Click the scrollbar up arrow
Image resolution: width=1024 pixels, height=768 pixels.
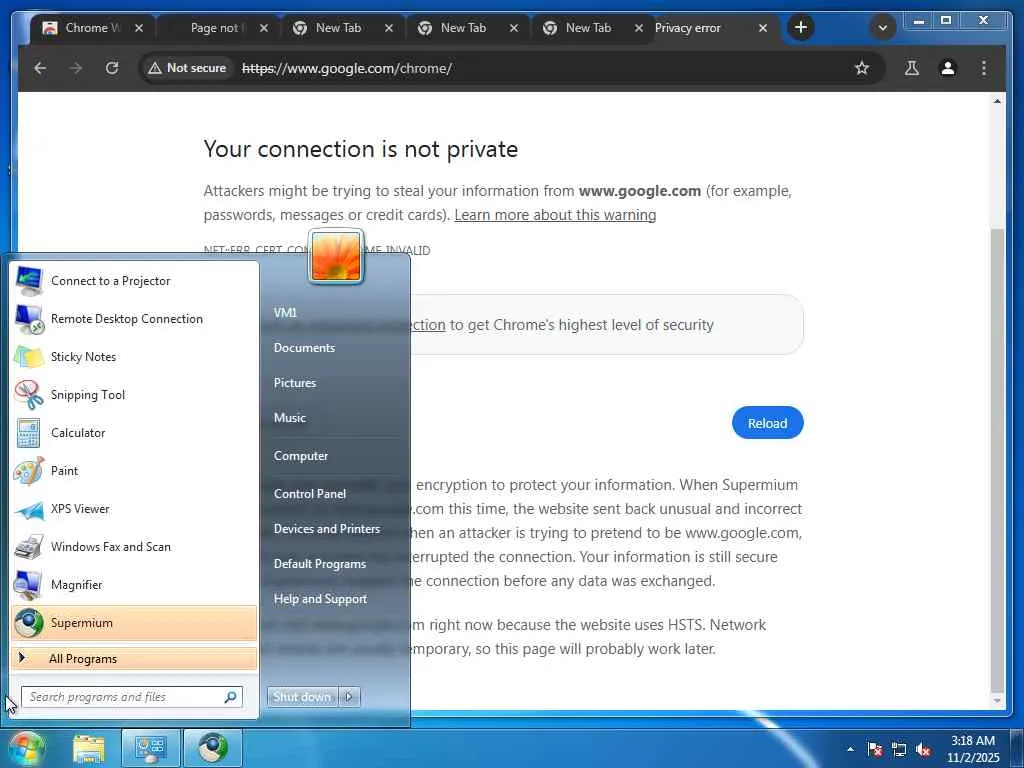tap(997, 101)
